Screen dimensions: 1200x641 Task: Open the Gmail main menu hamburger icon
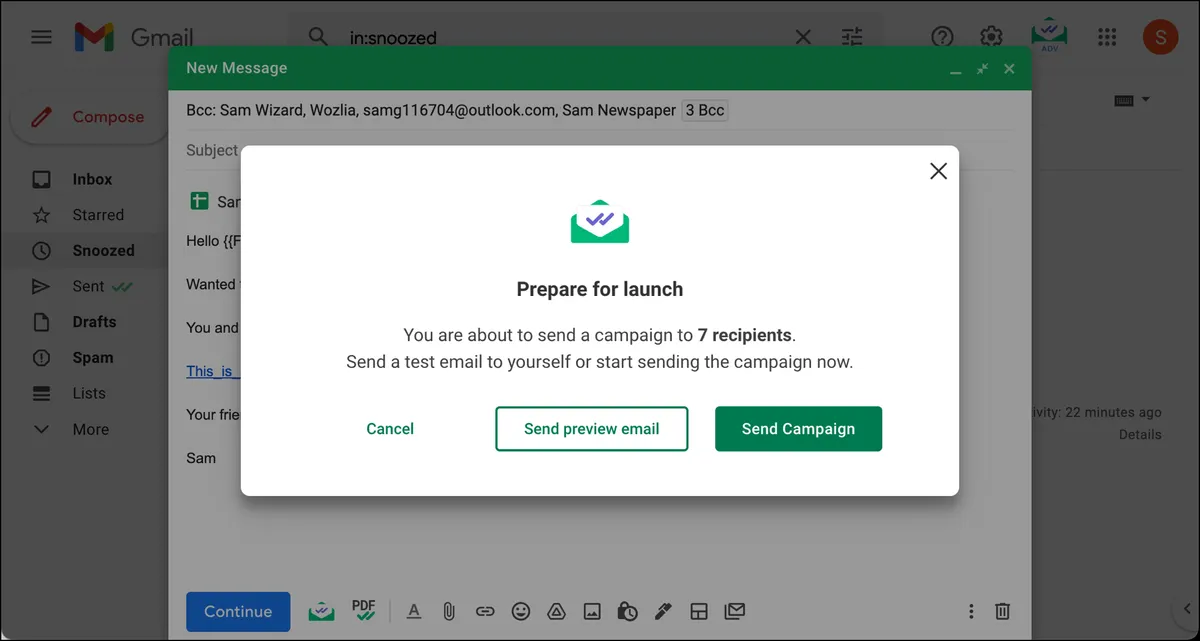[x=41, y=37]
